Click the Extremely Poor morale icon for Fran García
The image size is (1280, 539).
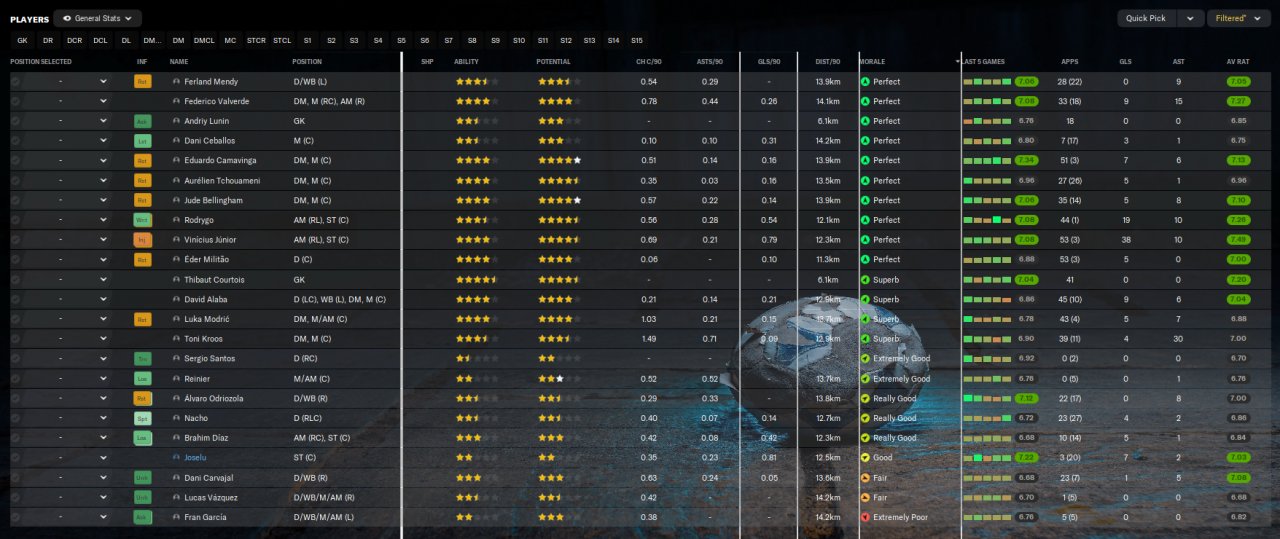[x=865, y=517]
